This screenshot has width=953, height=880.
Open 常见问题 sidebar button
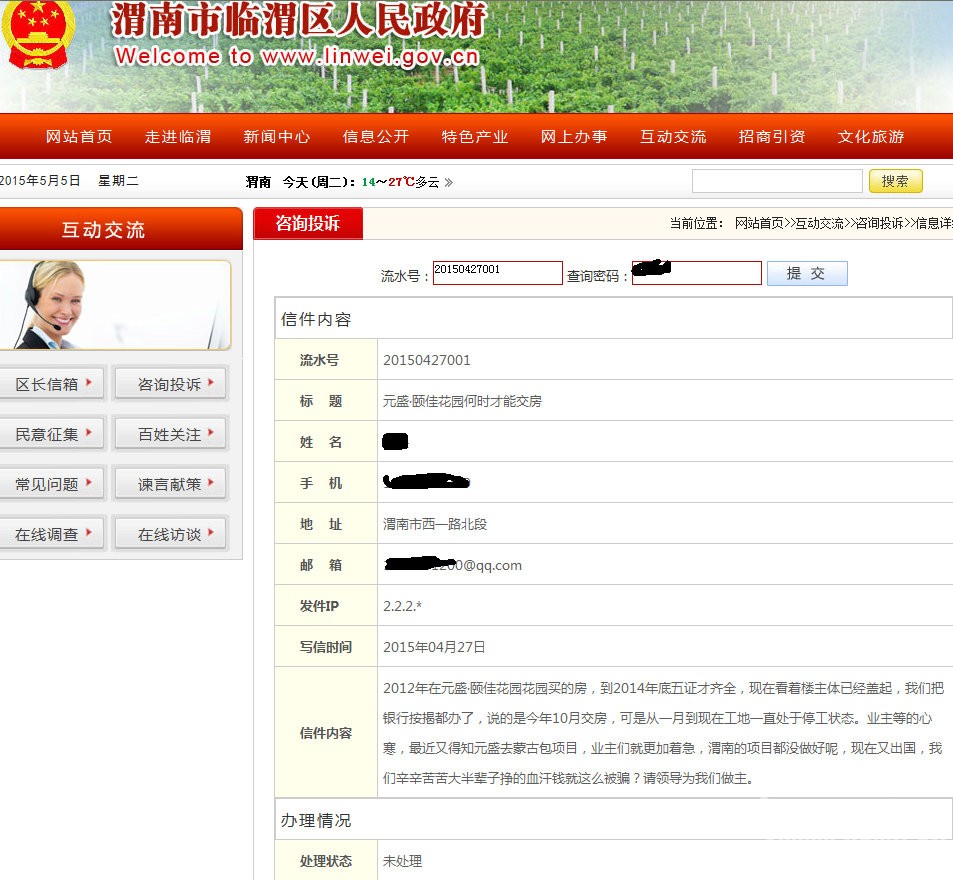click(x=53, y=484)
